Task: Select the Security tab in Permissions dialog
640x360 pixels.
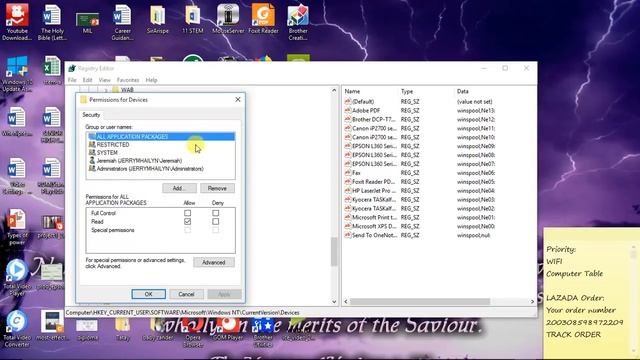Action: point(91,115)
